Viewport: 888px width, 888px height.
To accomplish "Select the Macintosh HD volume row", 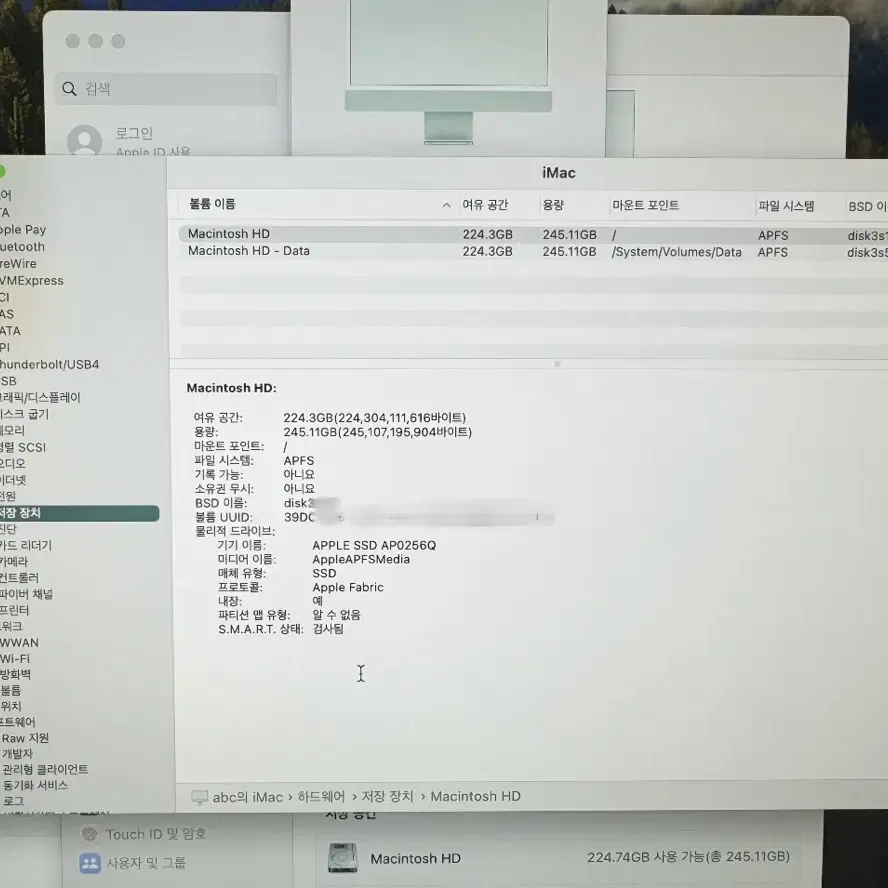I will point(533,234).
